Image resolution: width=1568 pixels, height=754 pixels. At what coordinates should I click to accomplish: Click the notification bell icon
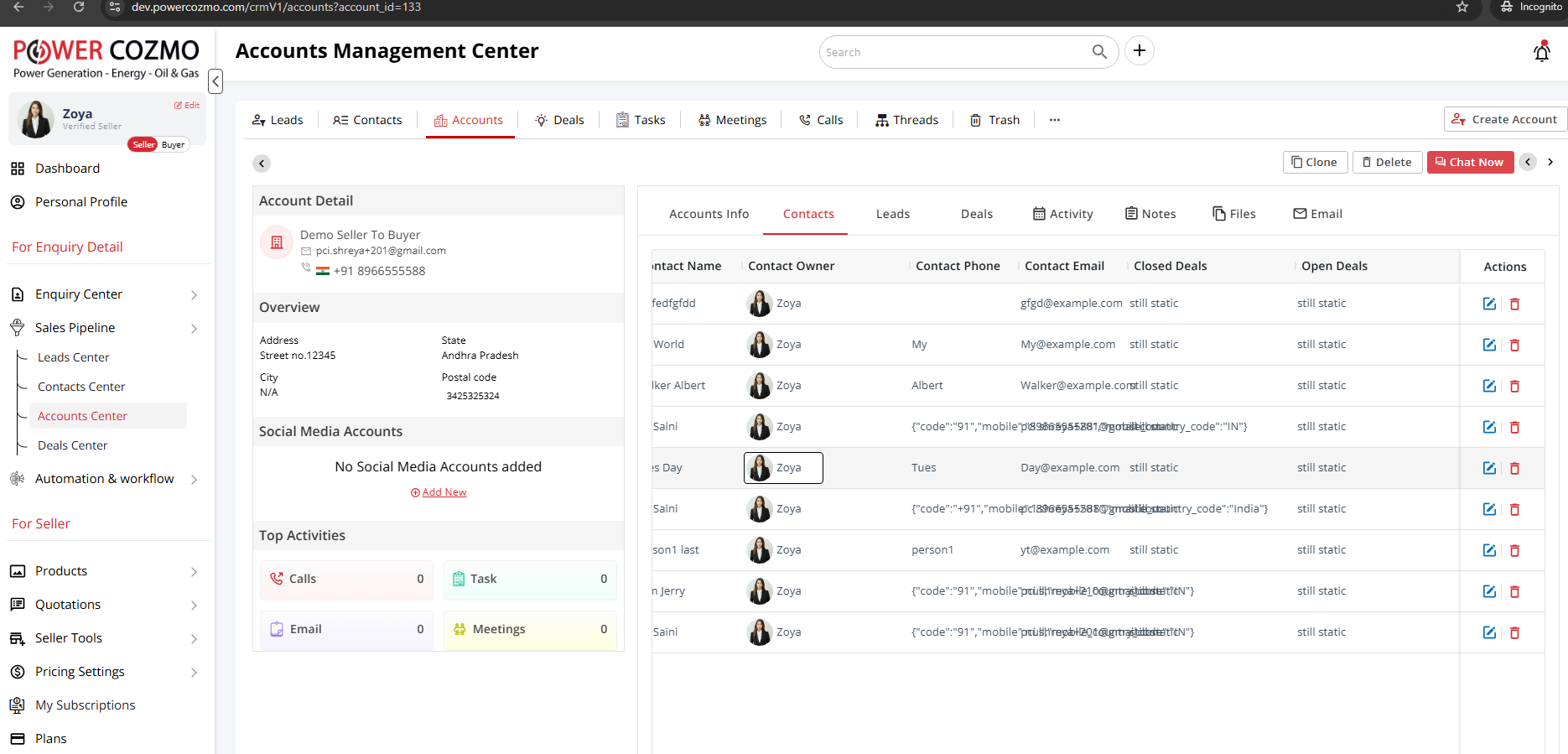(1541, 52)
